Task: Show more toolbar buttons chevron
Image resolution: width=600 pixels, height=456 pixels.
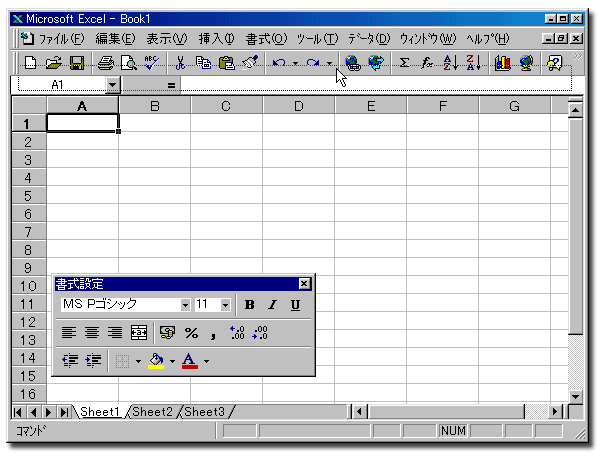Action: (577, 57)
